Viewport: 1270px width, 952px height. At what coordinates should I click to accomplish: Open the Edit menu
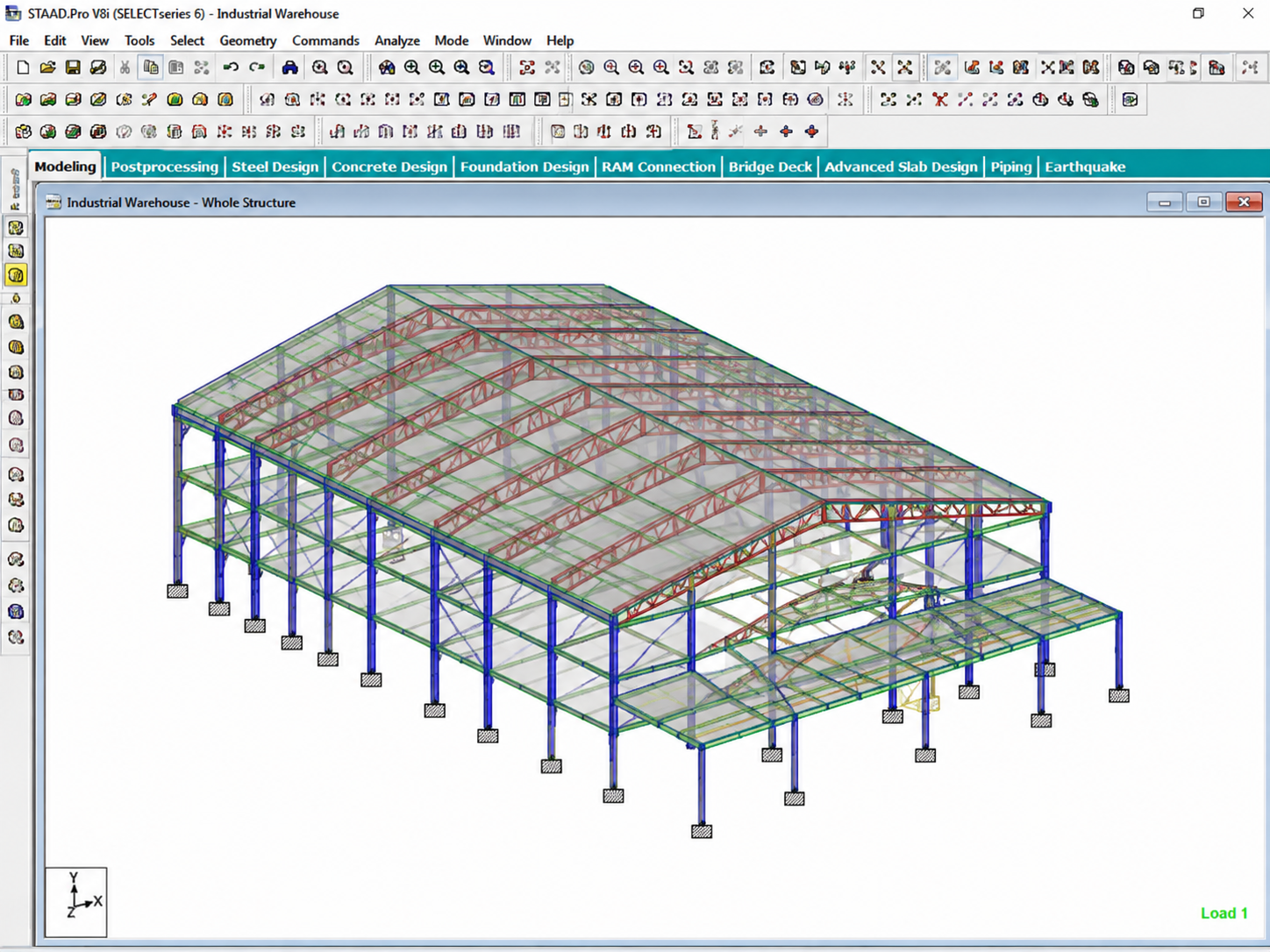(55, 40)
